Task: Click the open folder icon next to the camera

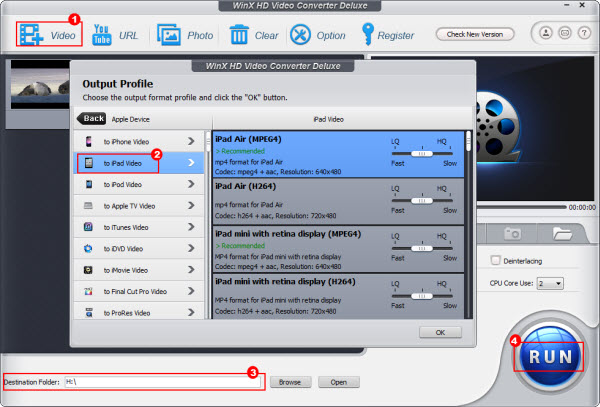Action: pyautogui.click(x=562, y=232)
